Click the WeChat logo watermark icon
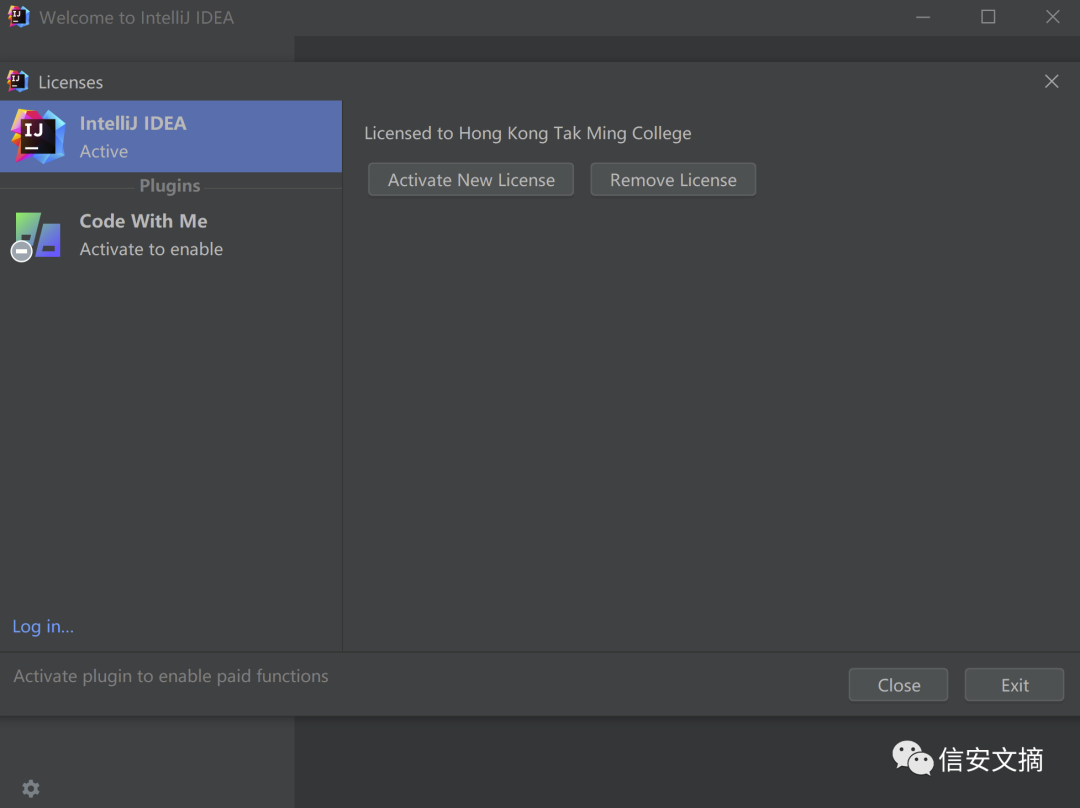1080x808 pixels. (x=912, y=758)
